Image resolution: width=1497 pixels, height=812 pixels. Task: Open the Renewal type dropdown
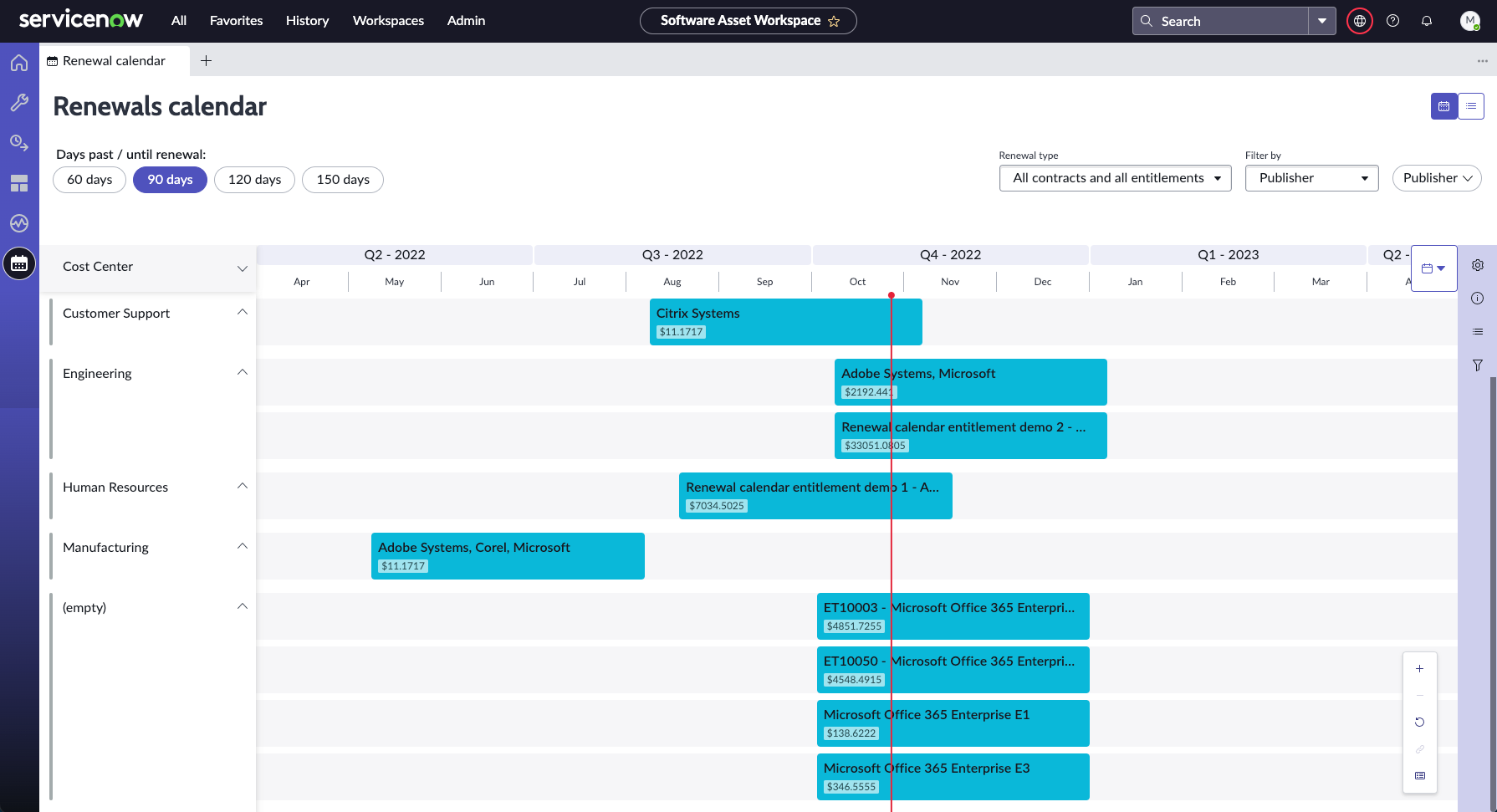[x=1115, y=178]
